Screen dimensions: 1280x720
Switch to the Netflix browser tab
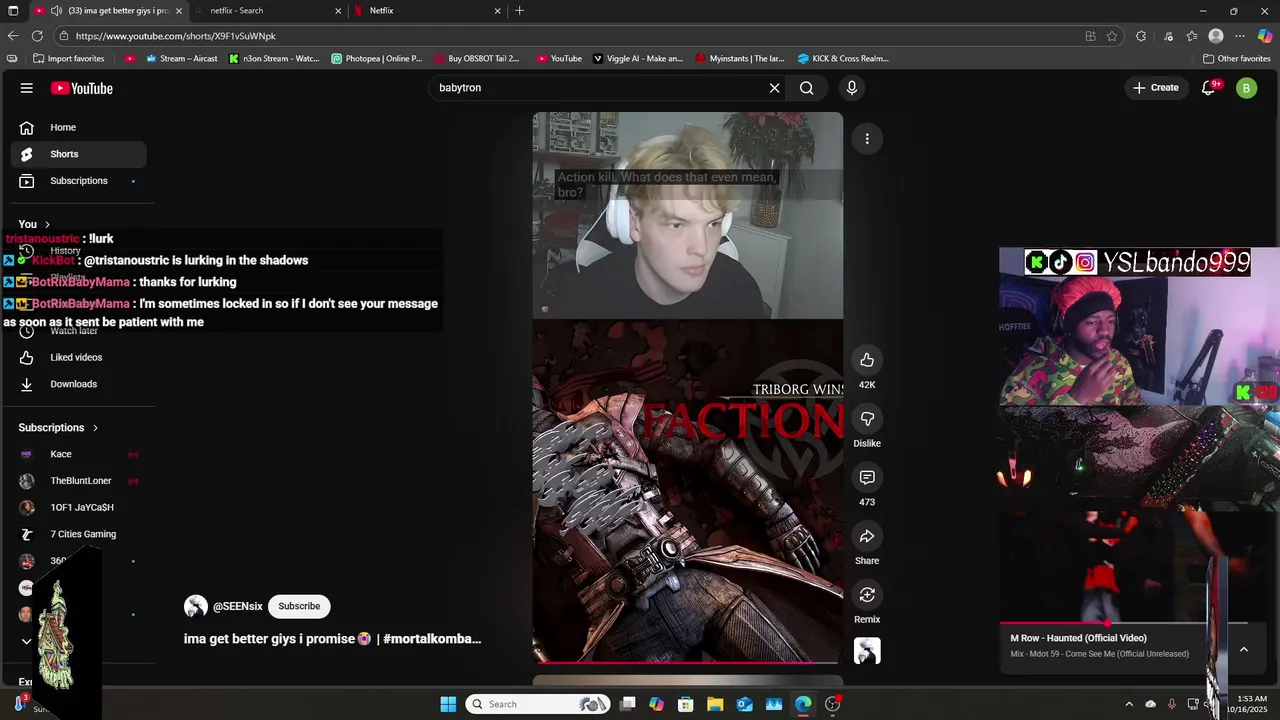[427, 11]
